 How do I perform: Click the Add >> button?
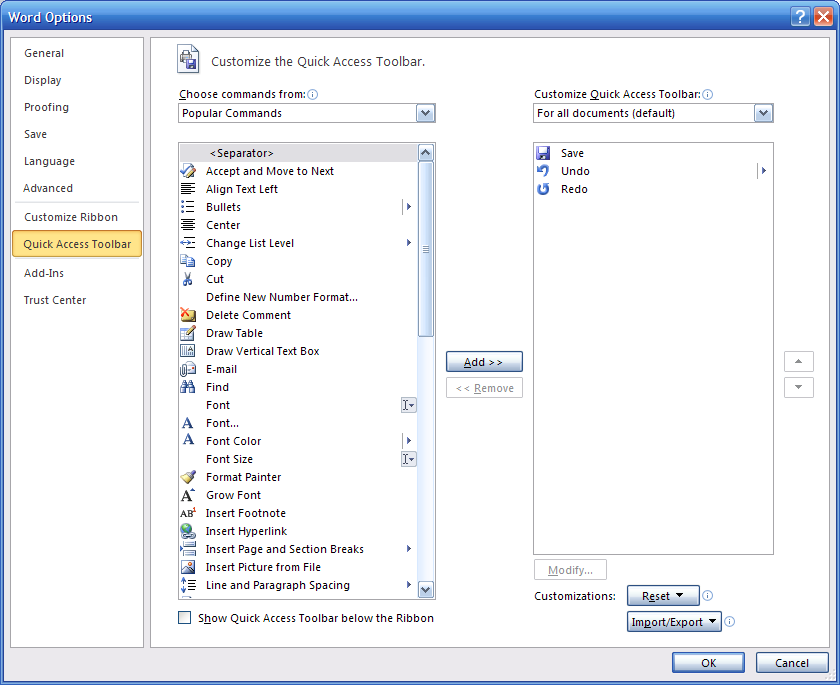484,362
